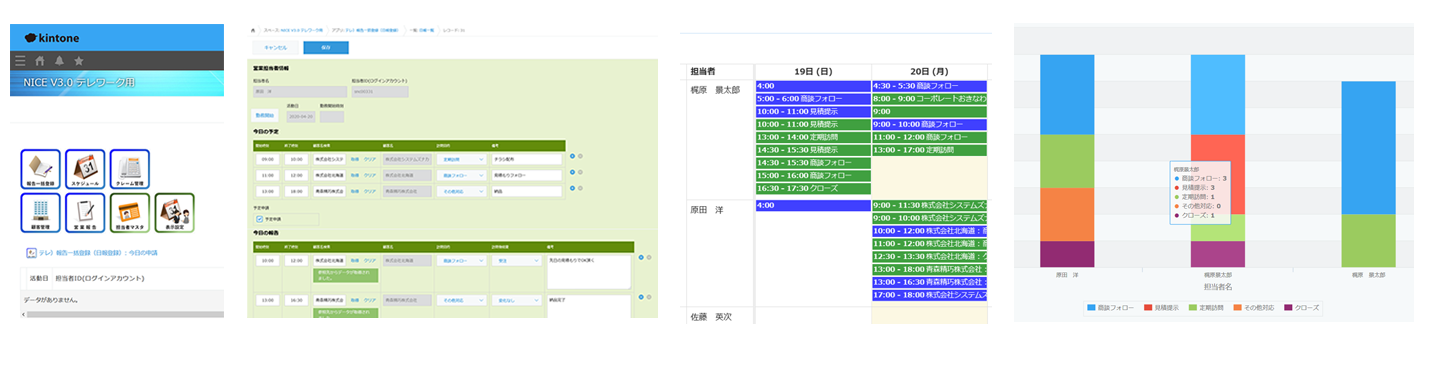This screenshot has height=369, width=1431.
Task: Click 見積もりフォロー remarks field
Action: [527, 174]
